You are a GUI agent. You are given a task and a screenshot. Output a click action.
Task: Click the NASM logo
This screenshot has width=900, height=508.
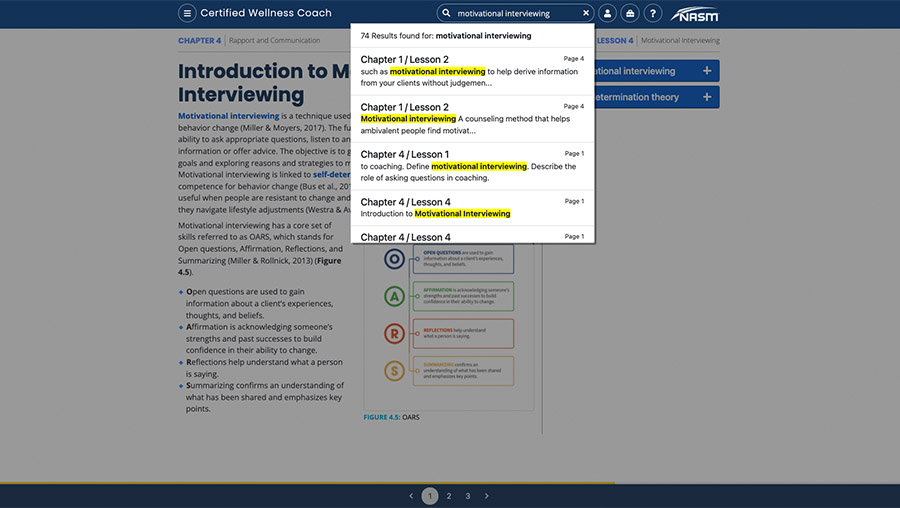[x=695, y=14]
